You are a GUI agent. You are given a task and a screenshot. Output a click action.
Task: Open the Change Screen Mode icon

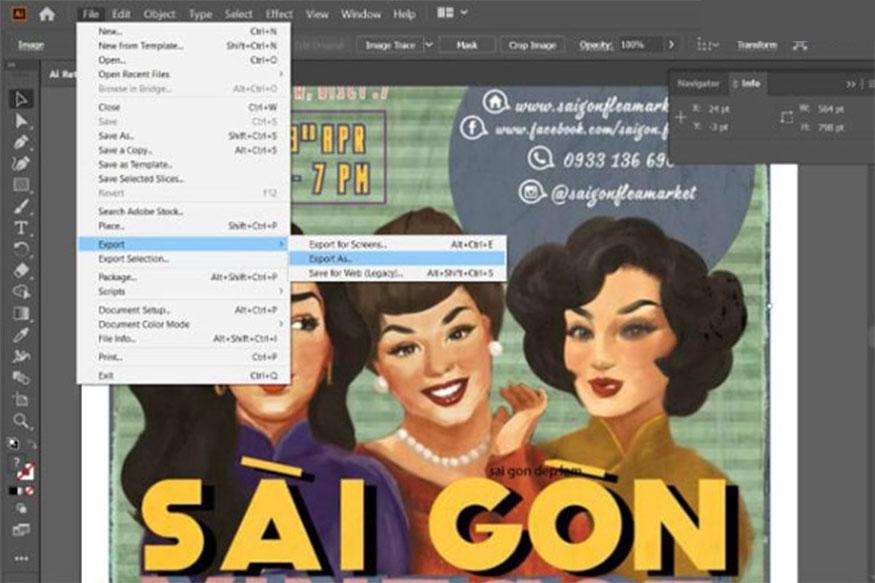tap(21, 530)
